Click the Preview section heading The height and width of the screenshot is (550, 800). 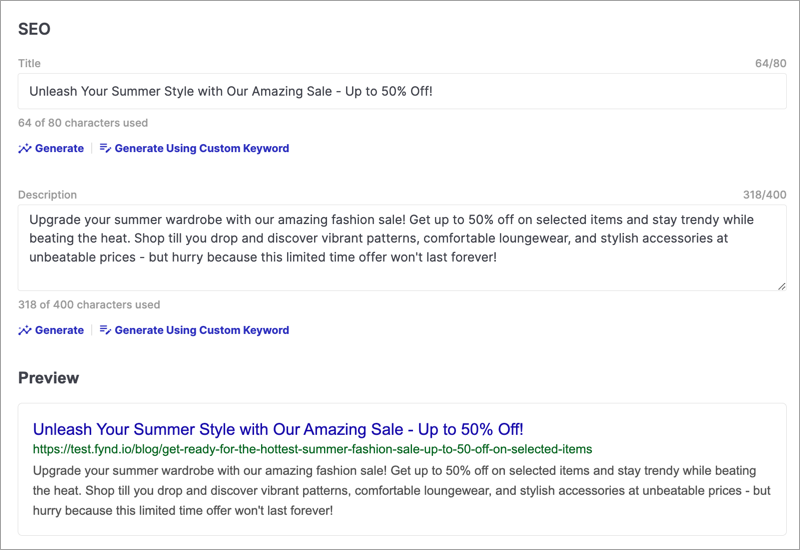[x=48, y=378]
